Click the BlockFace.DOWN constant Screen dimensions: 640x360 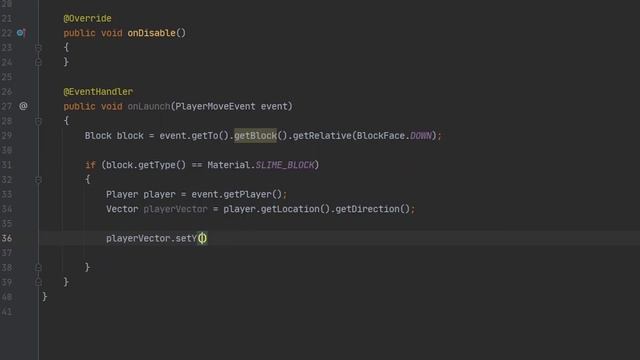point(394,136)
